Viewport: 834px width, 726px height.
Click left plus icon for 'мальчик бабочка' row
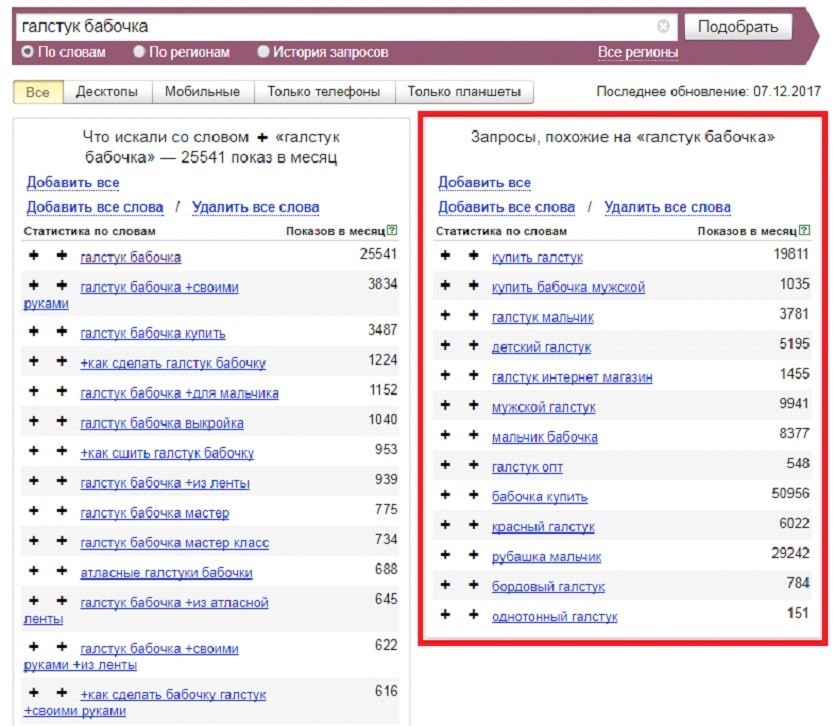(x=445, y=435)
